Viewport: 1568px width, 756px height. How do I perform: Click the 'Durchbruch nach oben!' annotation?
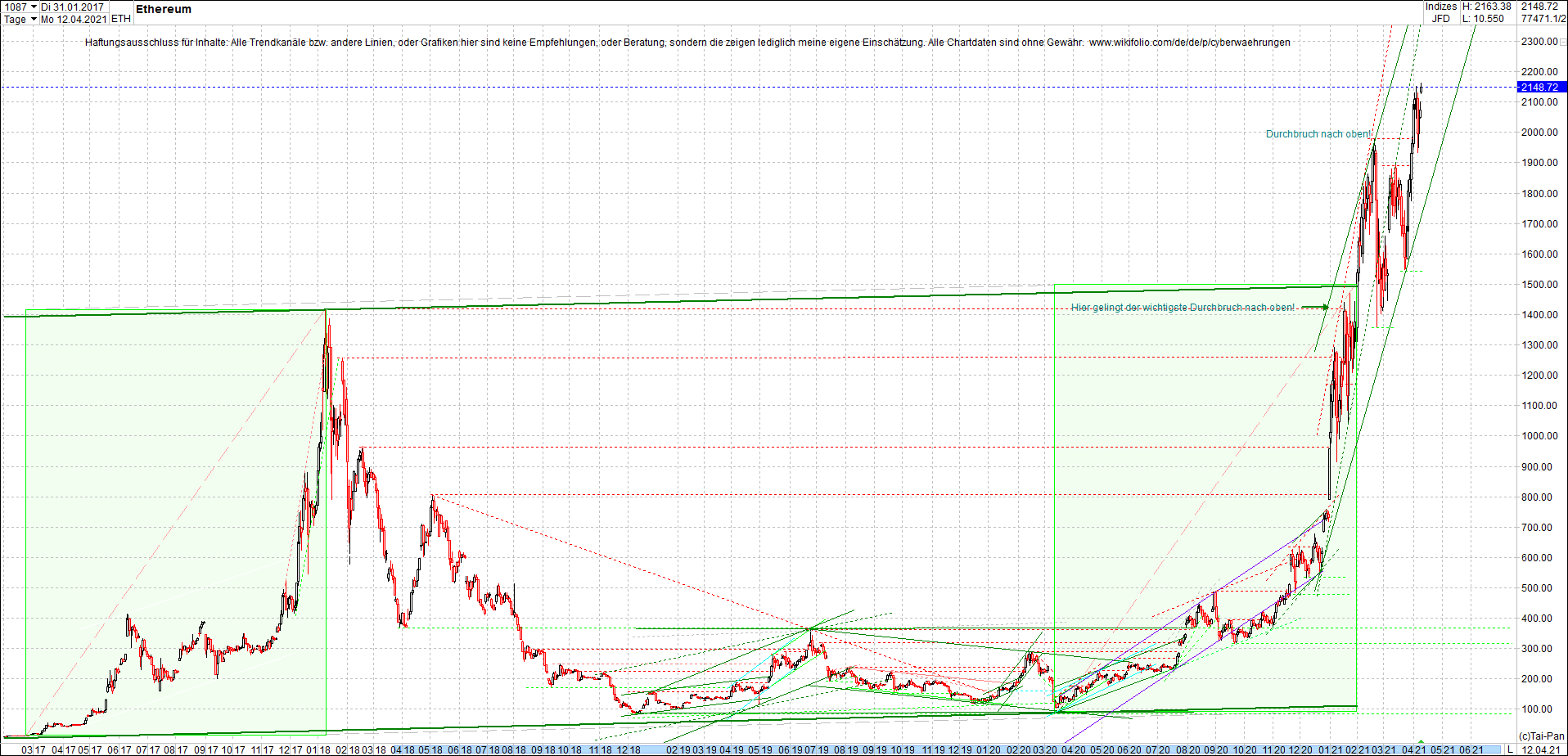[x=1318, y=134]
